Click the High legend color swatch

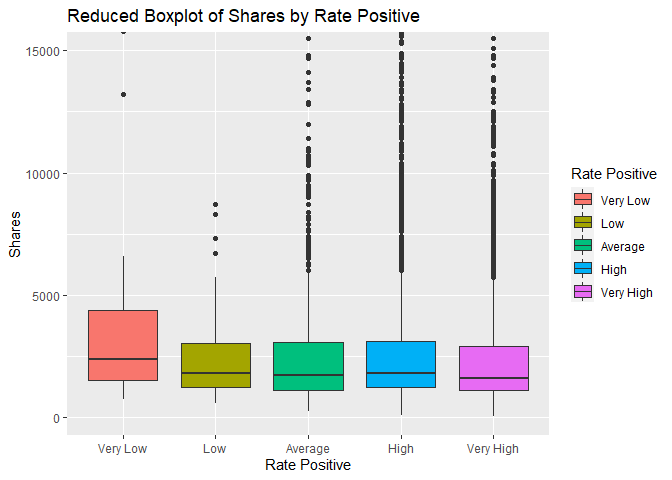click(x=583, y=269)
